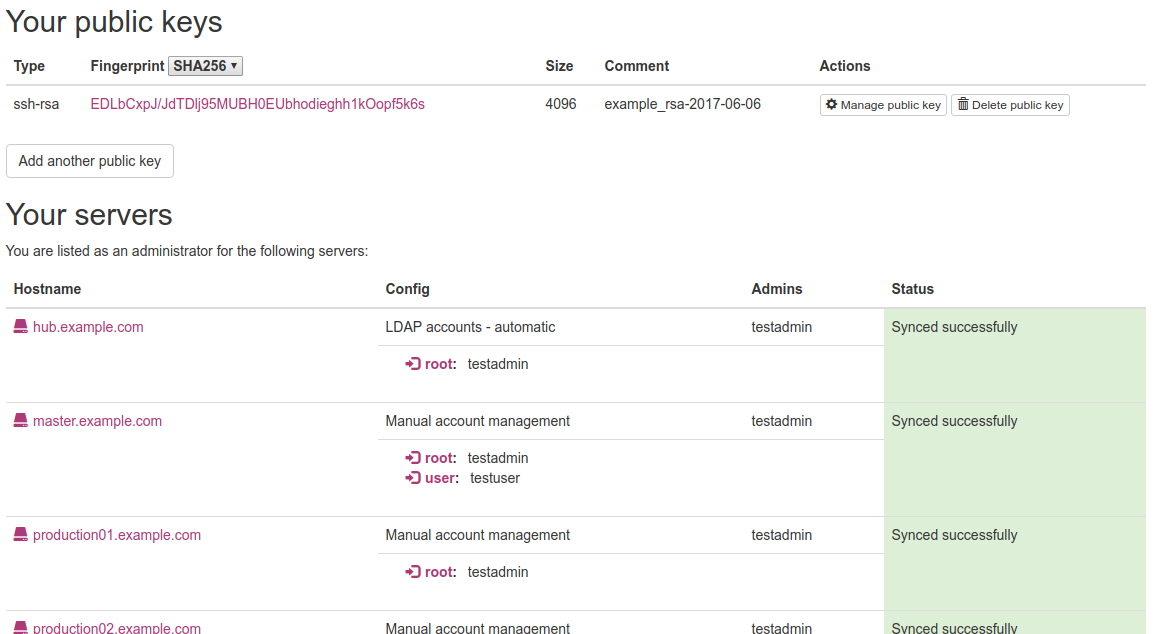Open user account link under master.example.com
Screen dimensions: 1154x634
coord(440,478)
